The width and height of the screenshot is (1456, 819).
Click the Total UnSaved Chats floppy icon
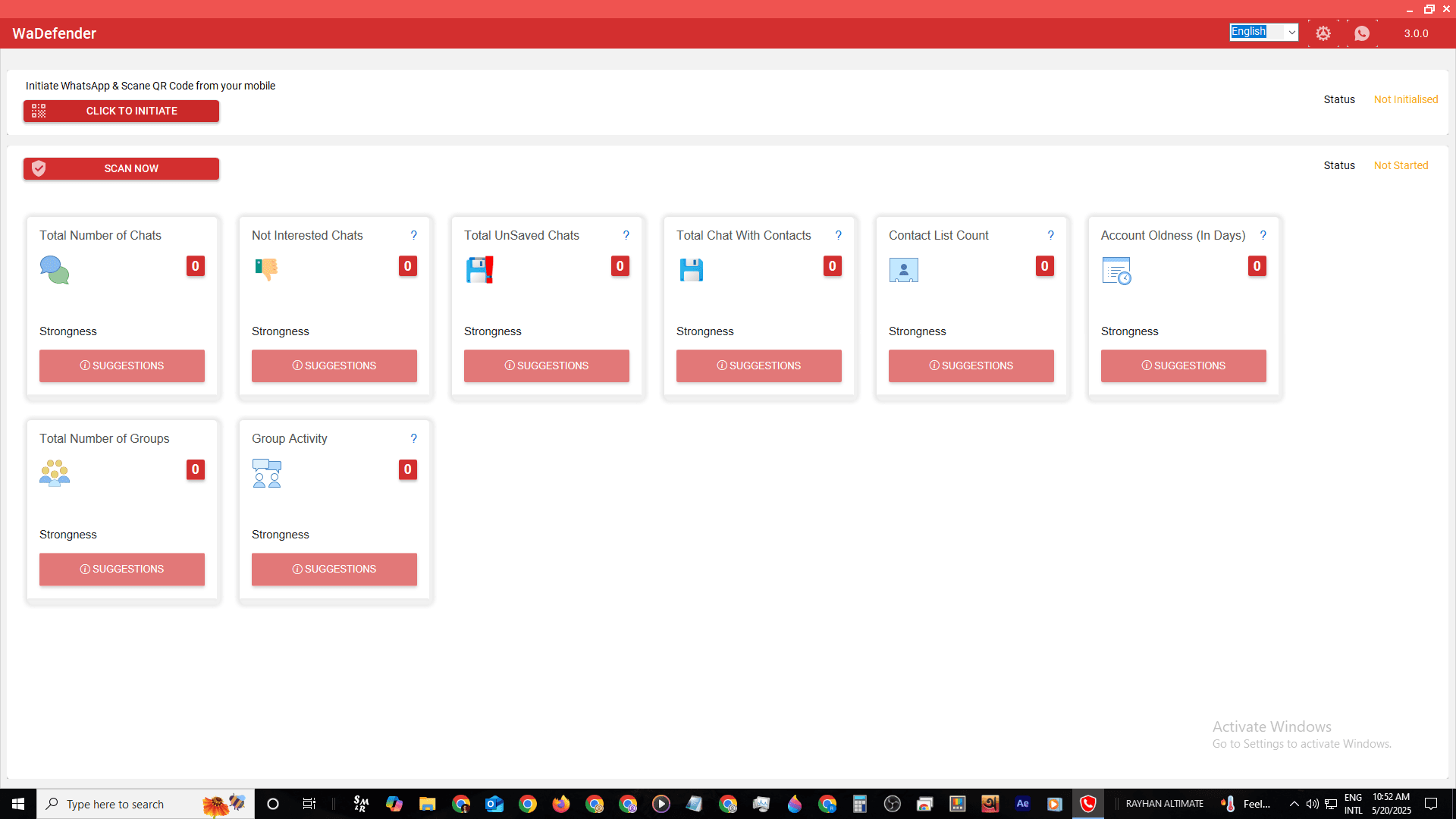479,270
